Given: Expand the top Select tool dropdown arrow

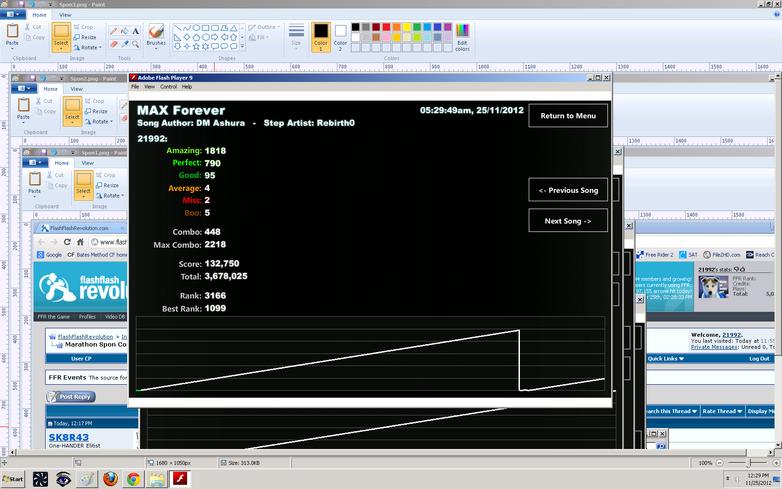Looking at the screenshot, I should point(61,49).
